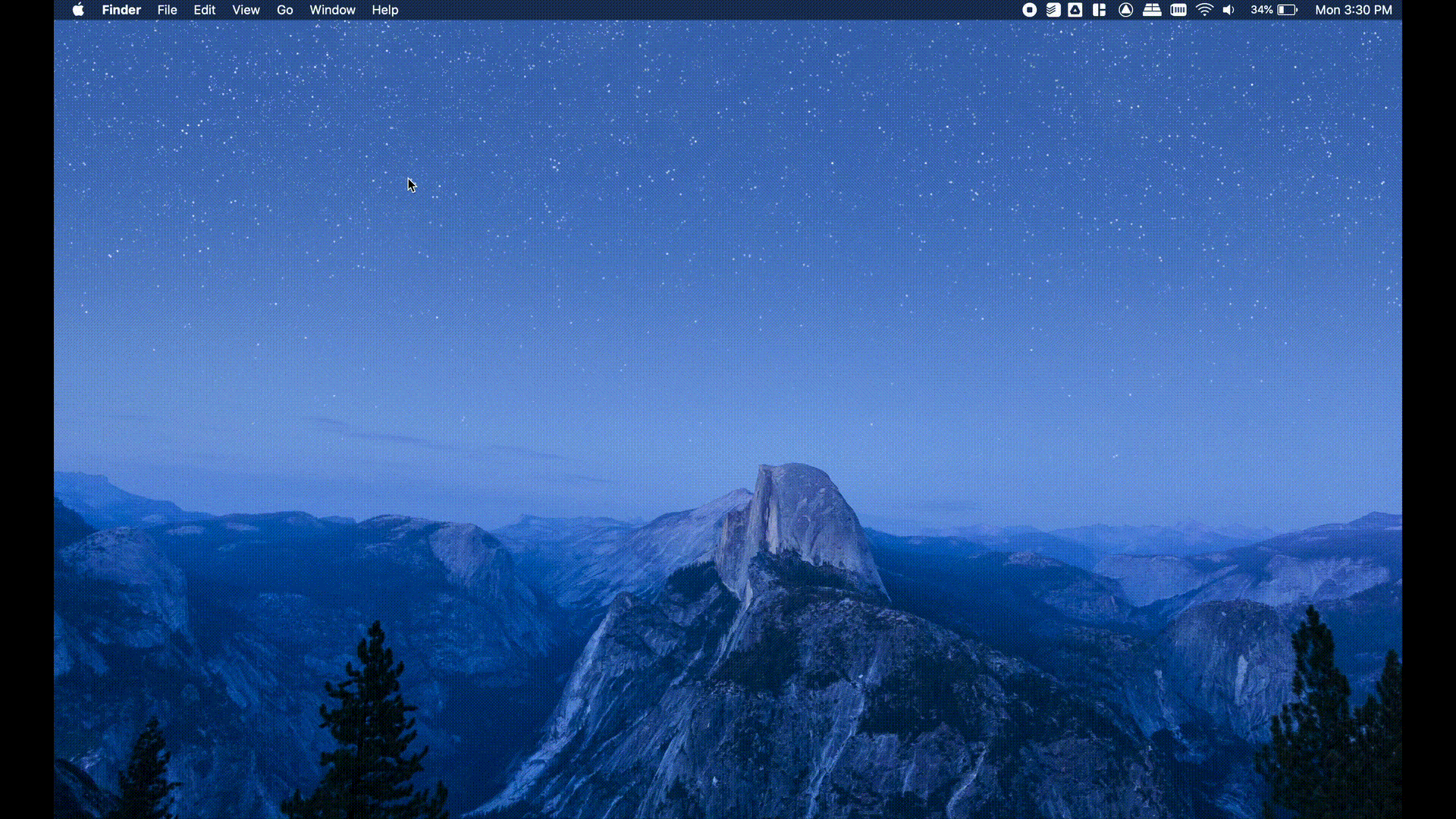Open the Finder application menu
The width and height of the screenshot is (1456, 819).
[x=121, y=10]
